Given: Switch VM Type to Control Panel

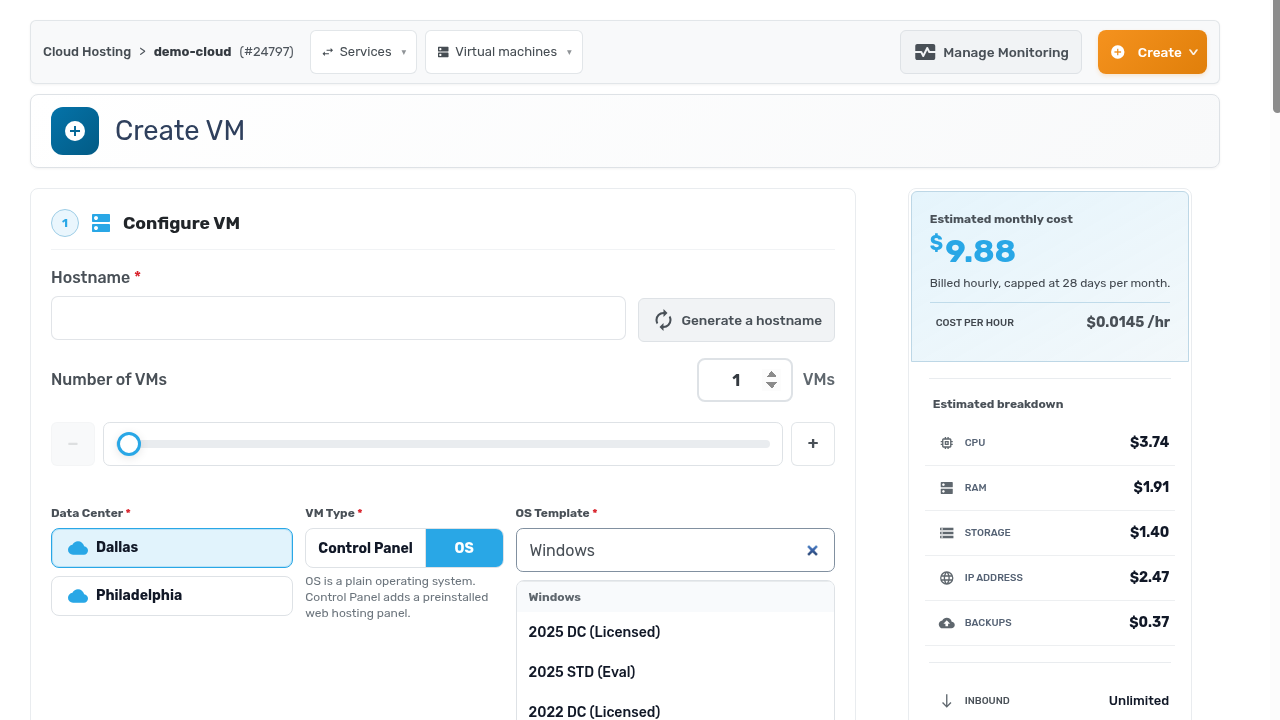Looking at the screenshot, I should [x=366, y=548].
